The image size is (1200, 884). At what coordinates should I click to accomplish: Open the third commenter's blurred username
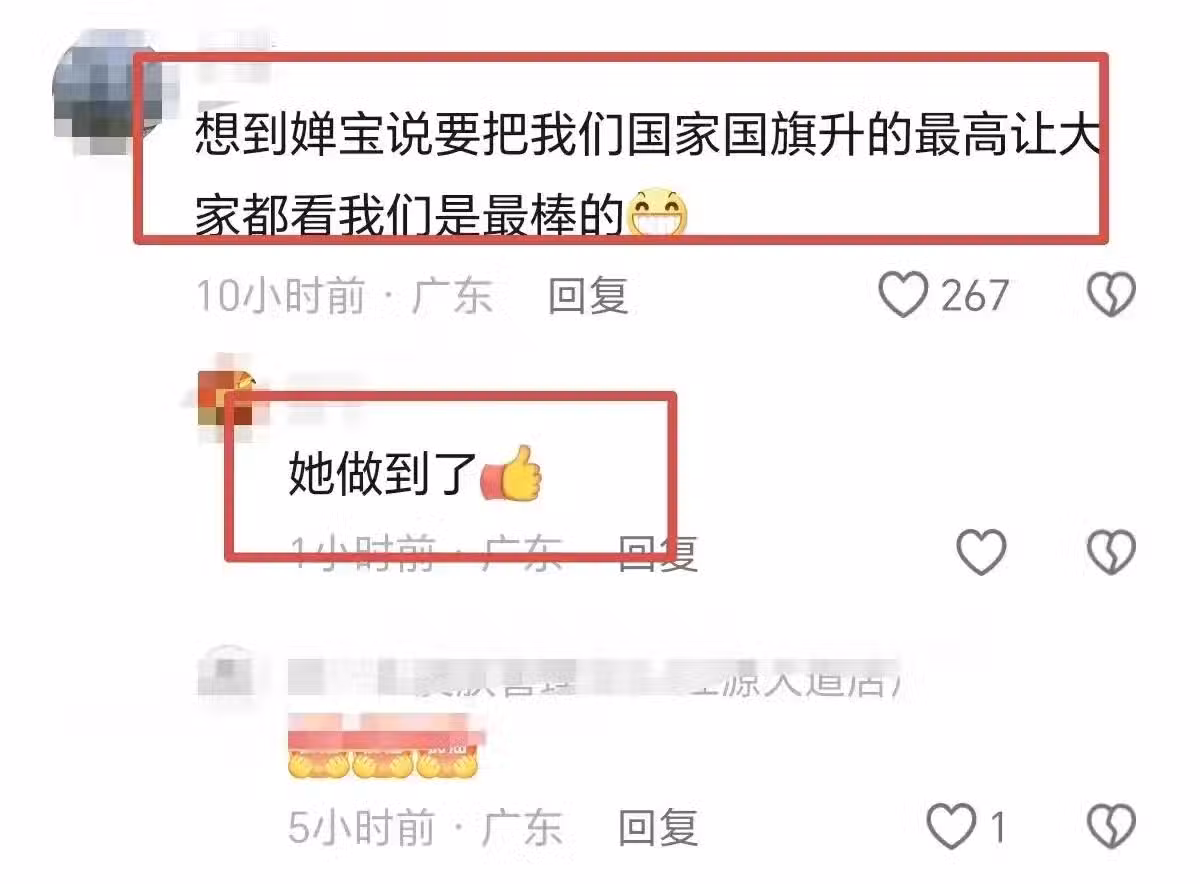(x=596, y=680)
